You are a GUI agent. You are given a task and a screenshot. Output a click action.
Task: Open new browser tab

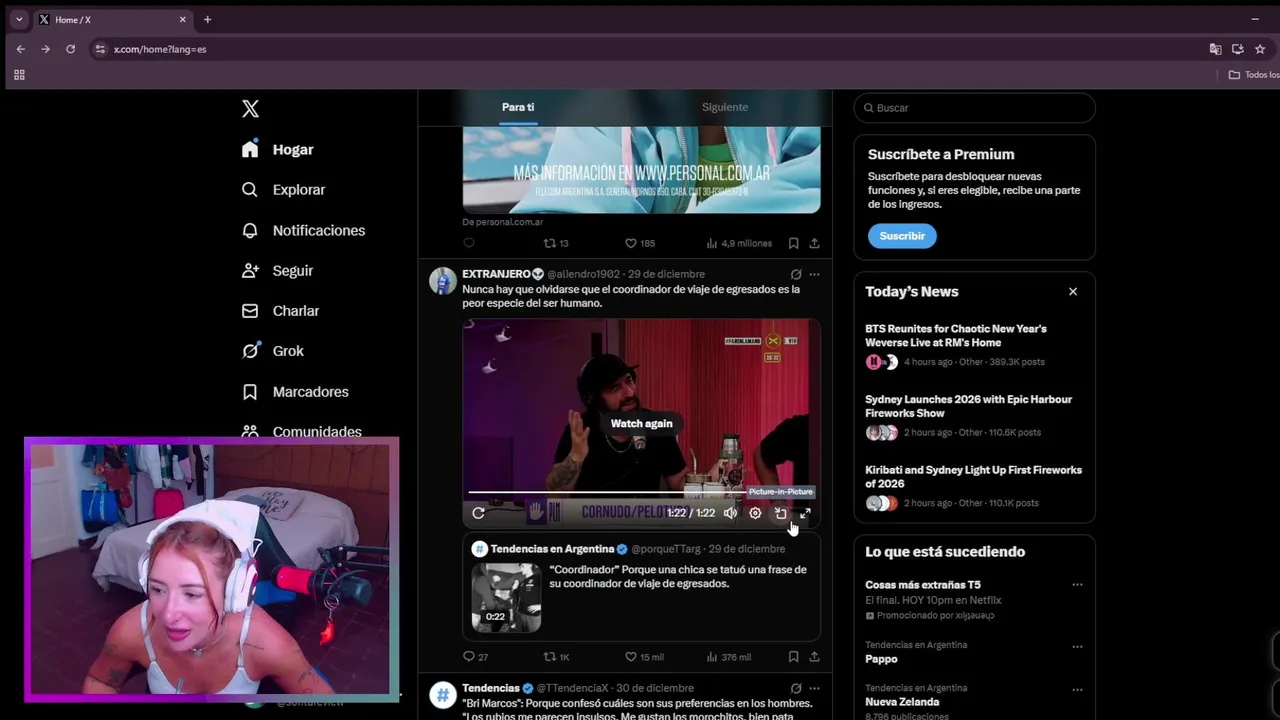207,19
